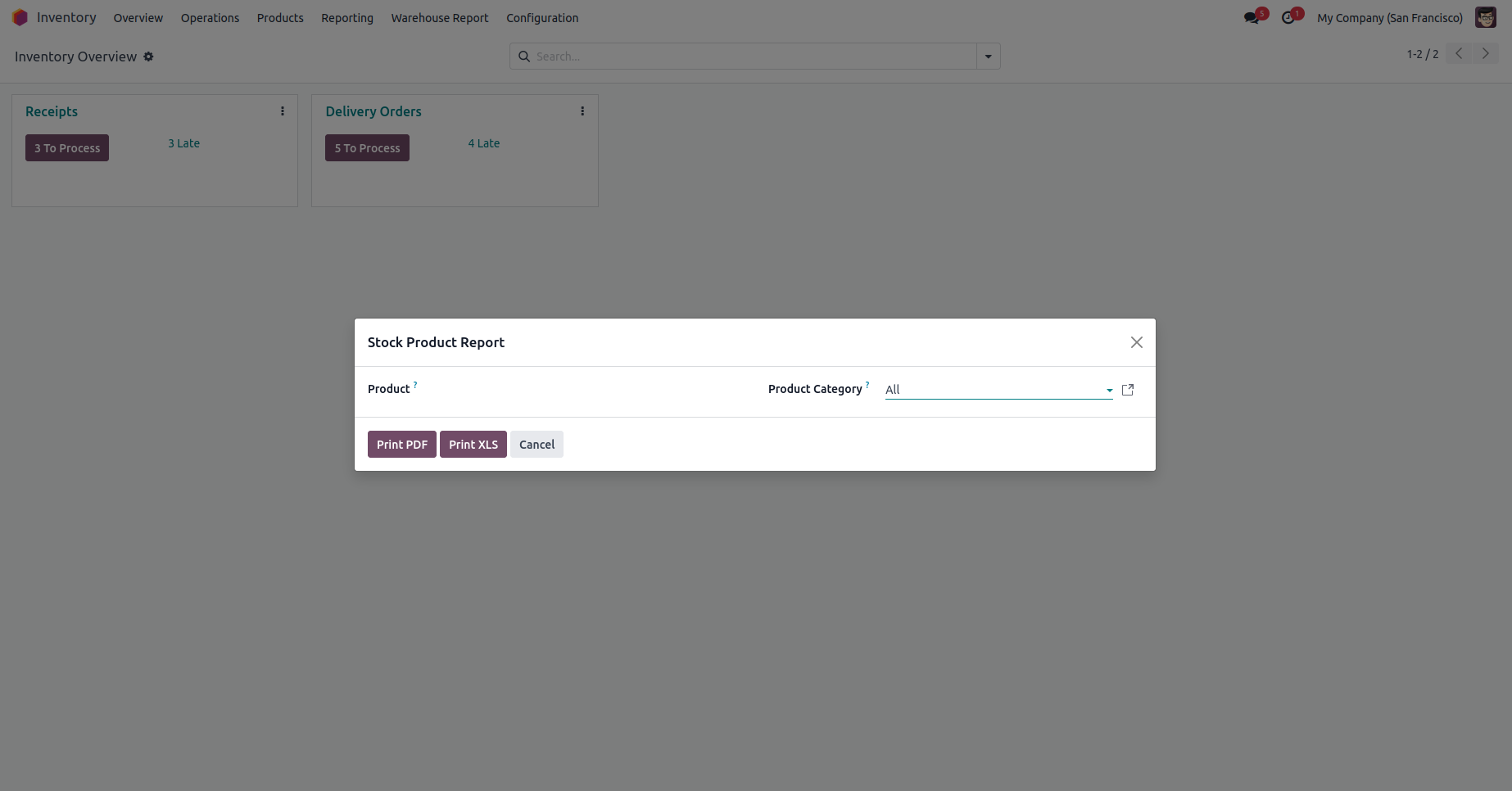Click the Product Category help question mark
Screen dimensions: 1512x791
click(x=867, y=384)
